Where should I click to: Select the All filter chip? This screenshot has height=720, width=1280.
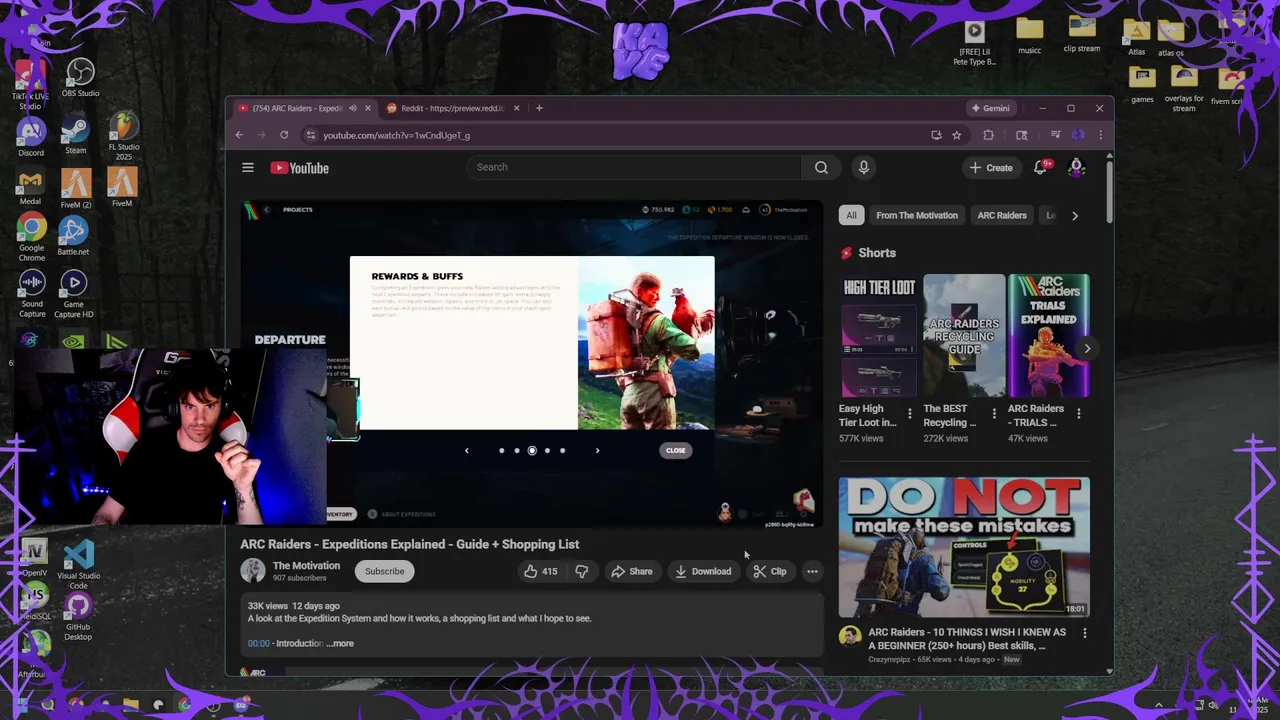coord(851,215)
